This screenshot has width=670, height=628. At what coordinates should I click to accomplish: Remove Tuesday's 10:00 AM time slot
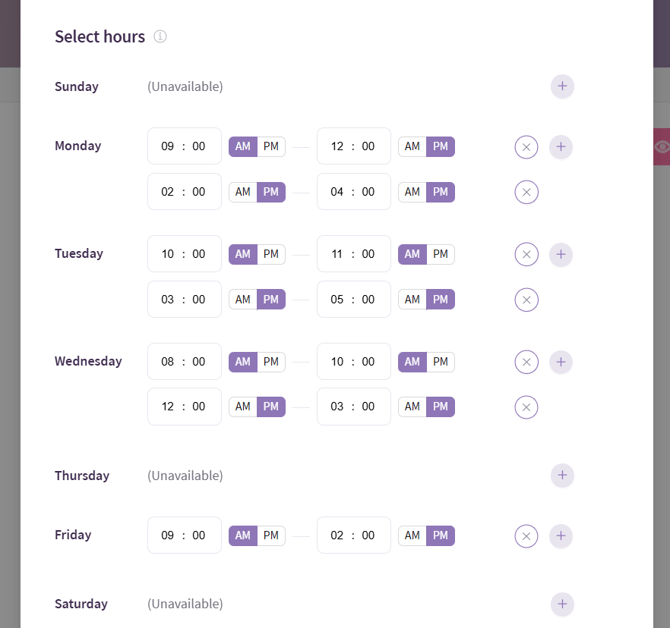click(x=526, y=254)
